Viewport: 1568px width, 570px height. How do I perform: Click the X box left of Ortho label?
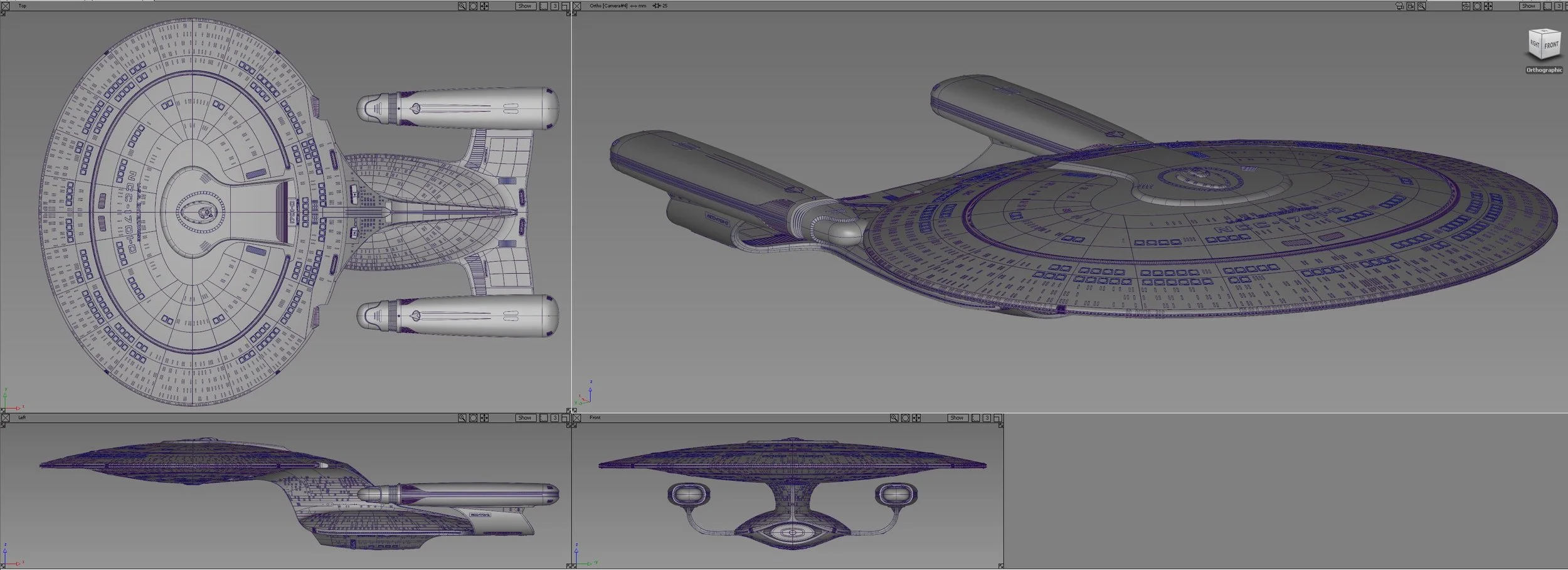pos(577,6)
